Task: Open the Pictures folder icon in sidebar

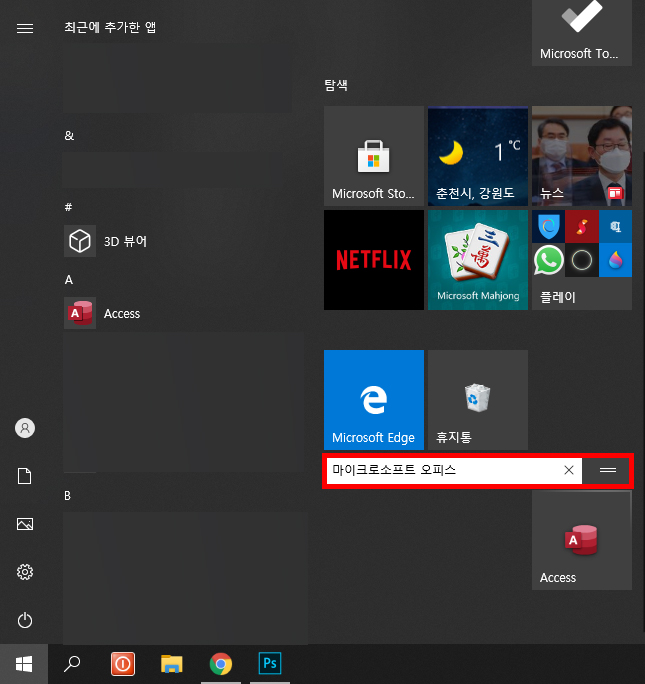Action: (25, 524)
